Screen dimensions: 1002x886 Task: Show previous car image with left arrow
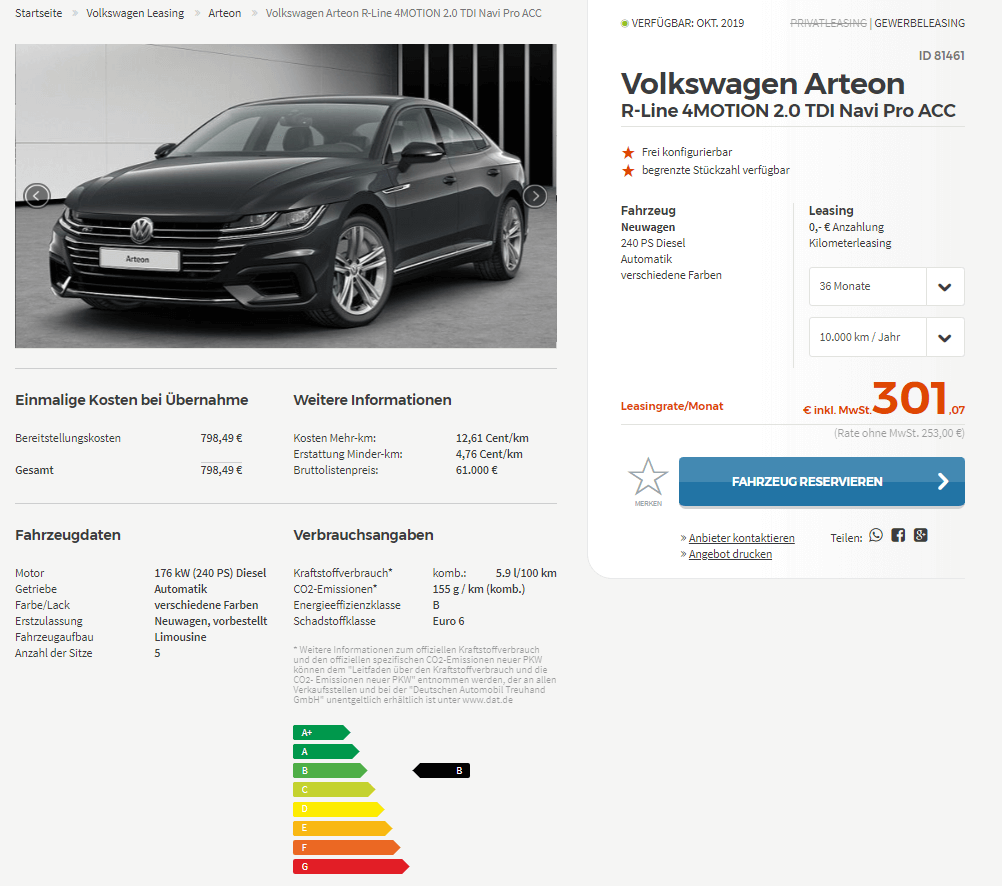(x=36, y=196)
